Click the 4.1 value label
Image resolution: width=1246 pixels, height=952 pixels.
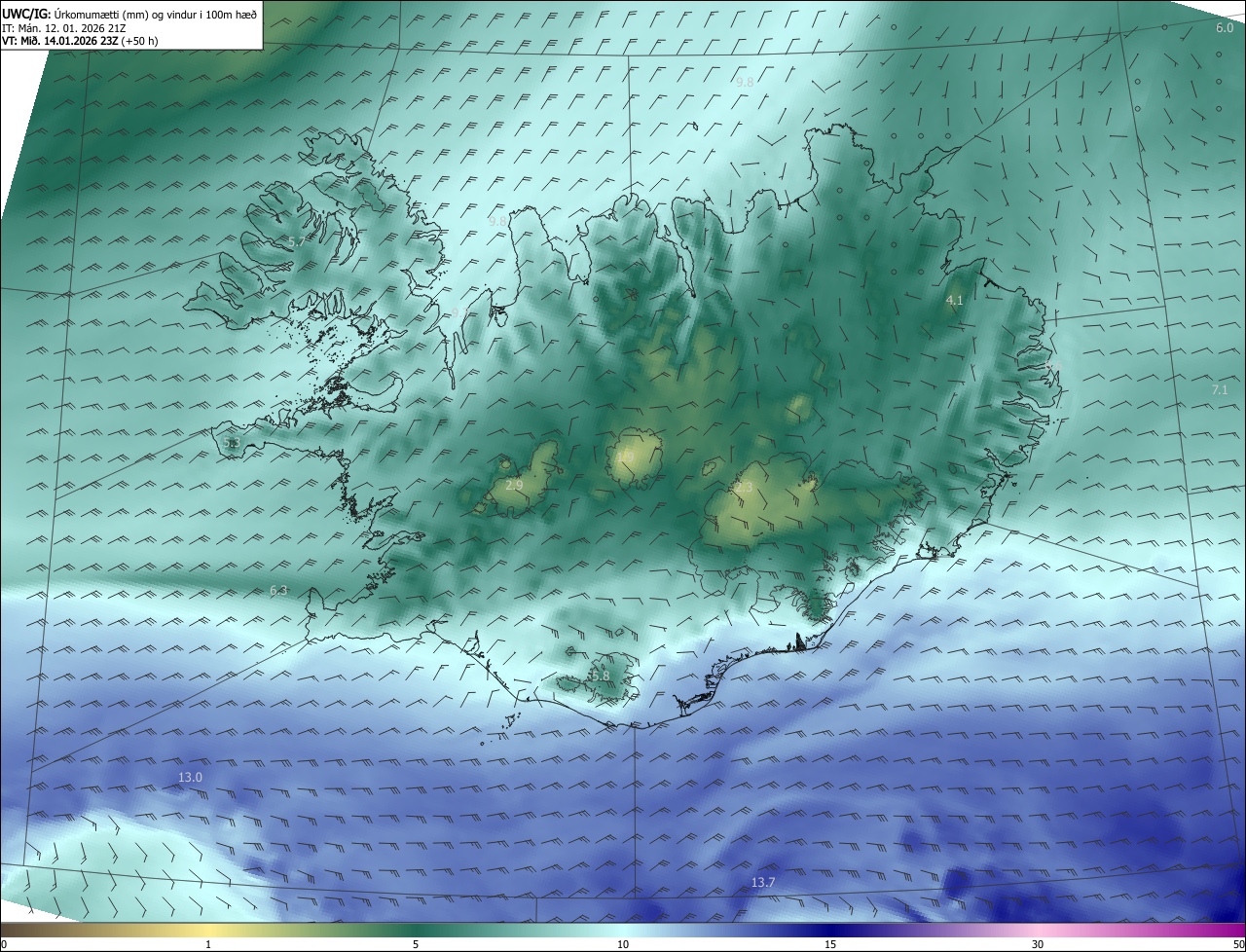click(x=954, y=301)
